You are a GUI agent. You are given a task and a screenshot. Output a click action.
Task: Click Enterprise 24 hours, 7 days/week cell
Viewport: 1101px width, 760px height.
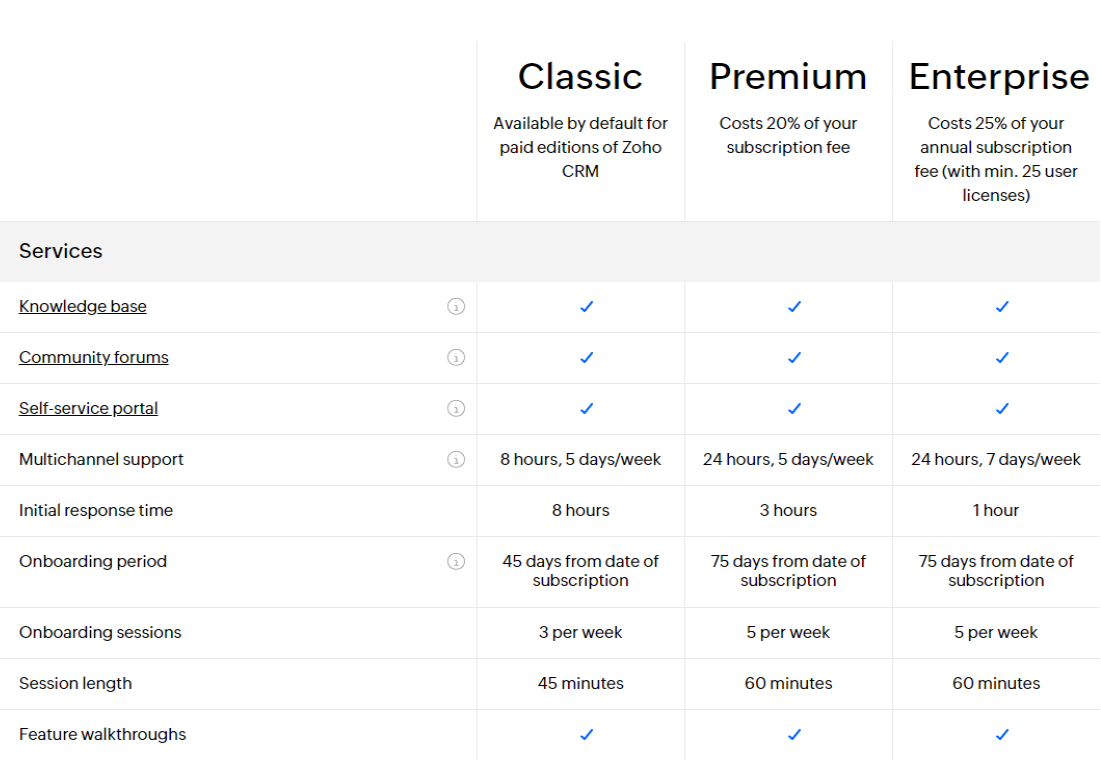996,459
